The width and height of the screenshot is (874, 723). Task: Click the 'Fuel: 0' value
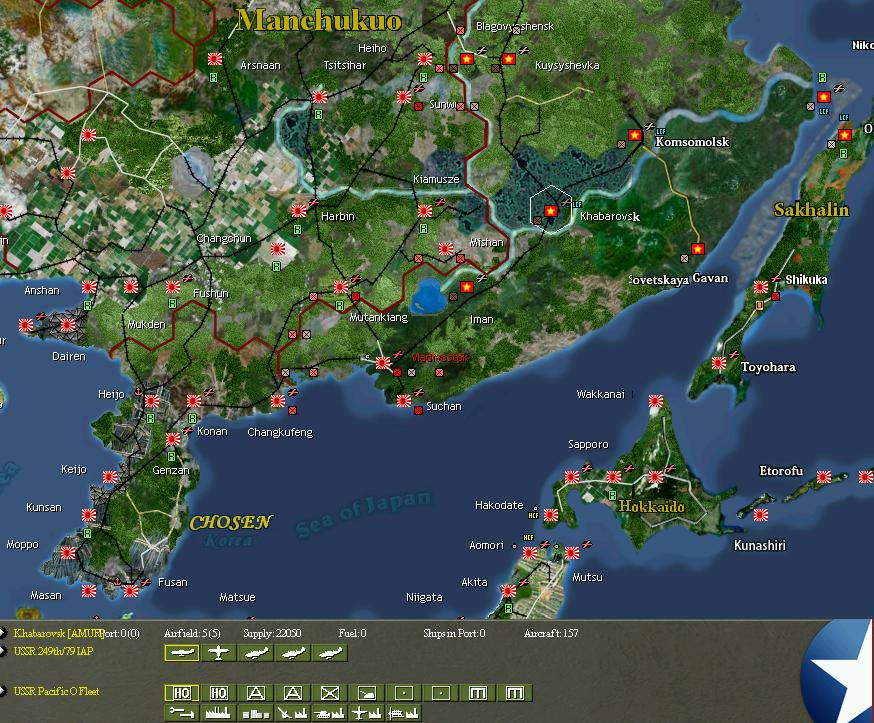[x=352, y=633]
